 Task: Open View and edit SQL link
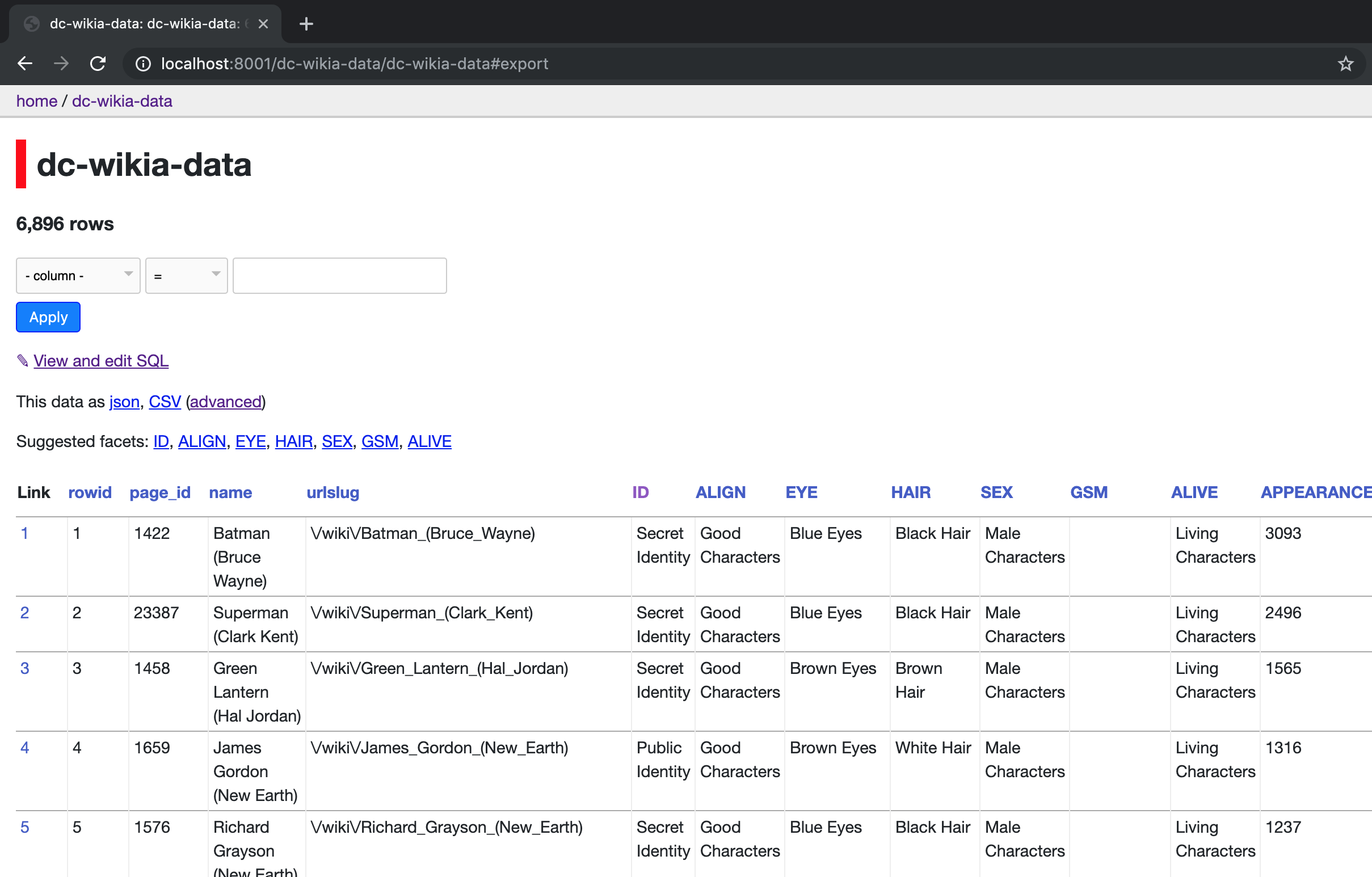click(x=101, y=361)
